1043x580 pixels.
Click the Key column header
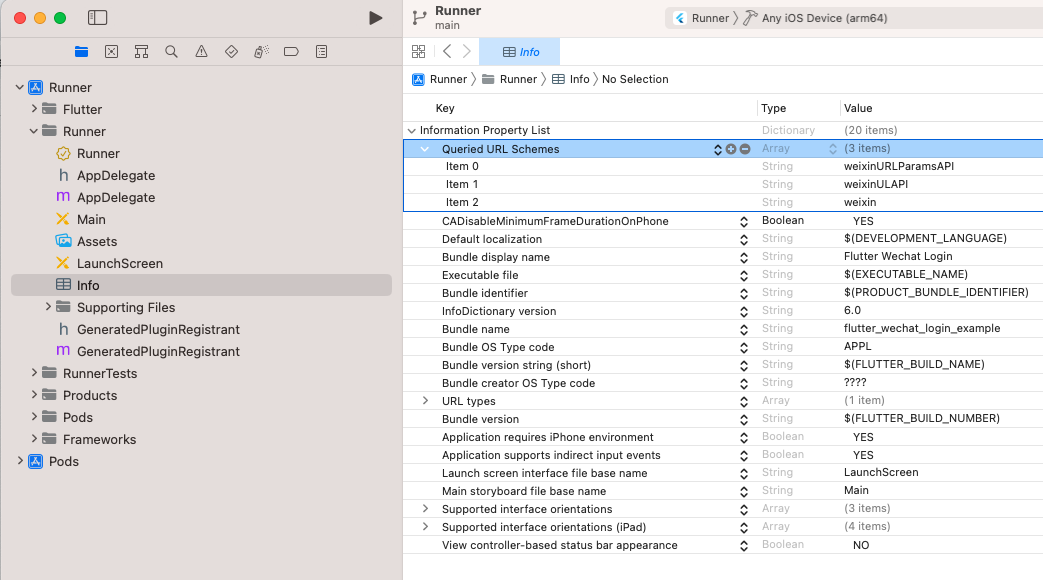(445, 108)
